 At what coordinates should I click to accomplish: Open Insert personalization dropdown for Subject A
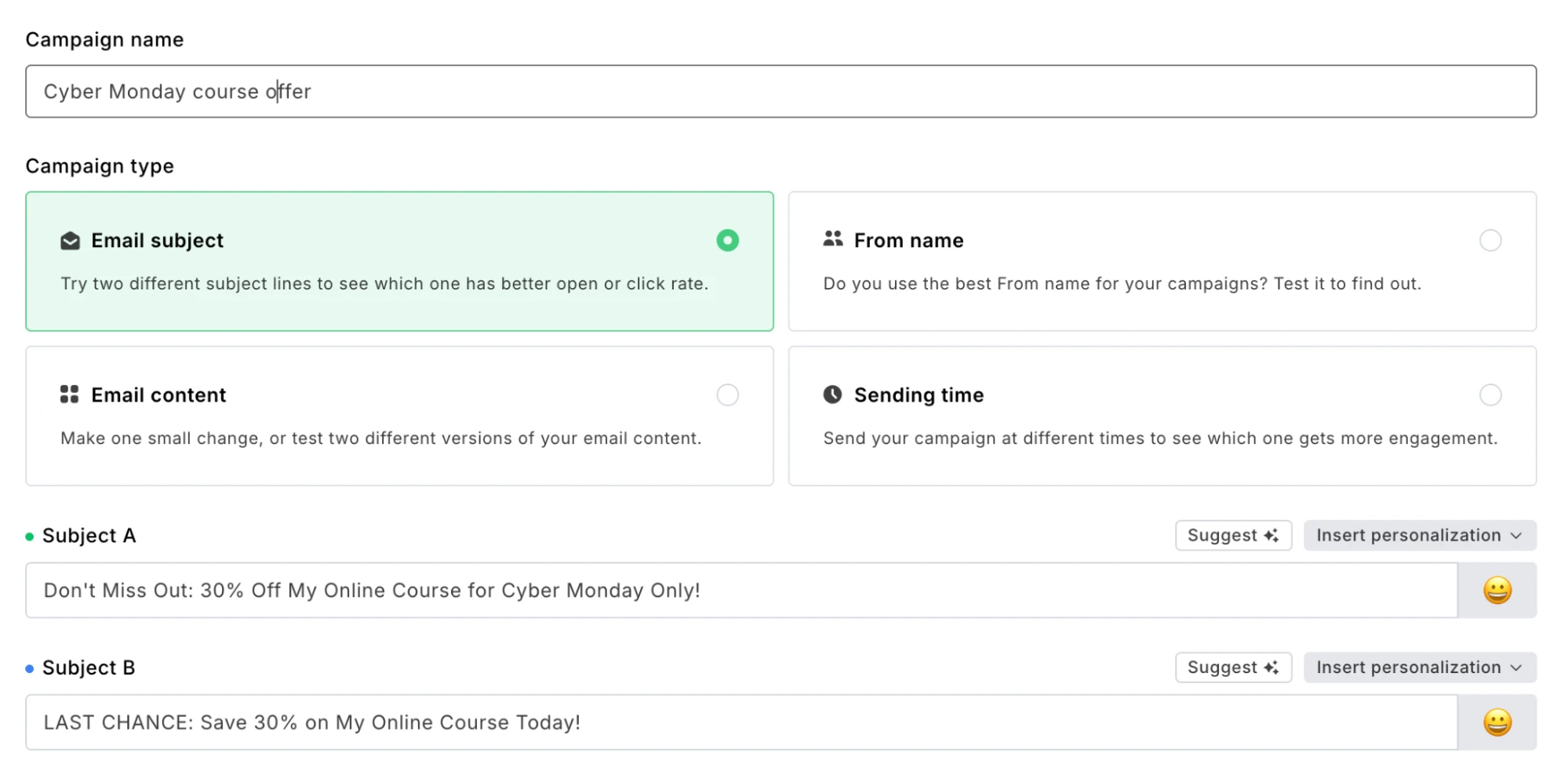1420,536
